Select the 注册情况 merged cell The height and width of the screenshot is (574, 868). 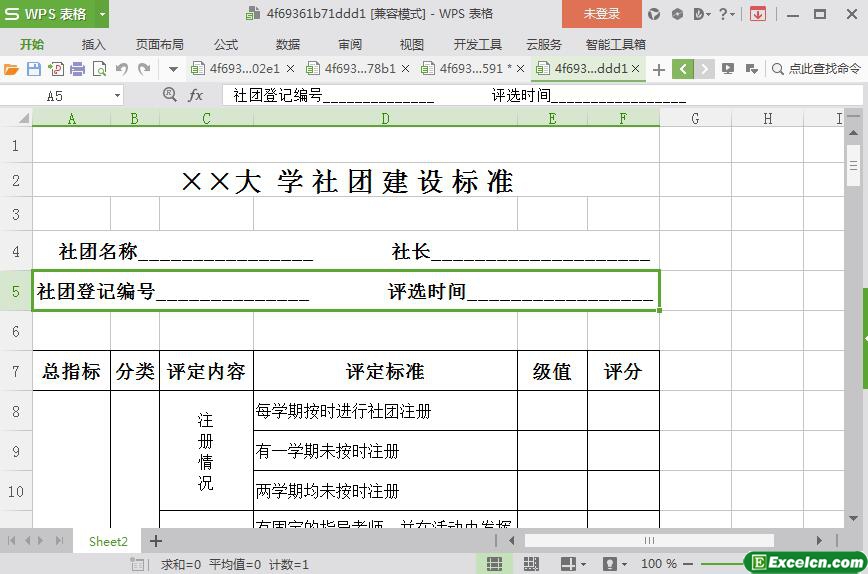(x=206, y=451)
